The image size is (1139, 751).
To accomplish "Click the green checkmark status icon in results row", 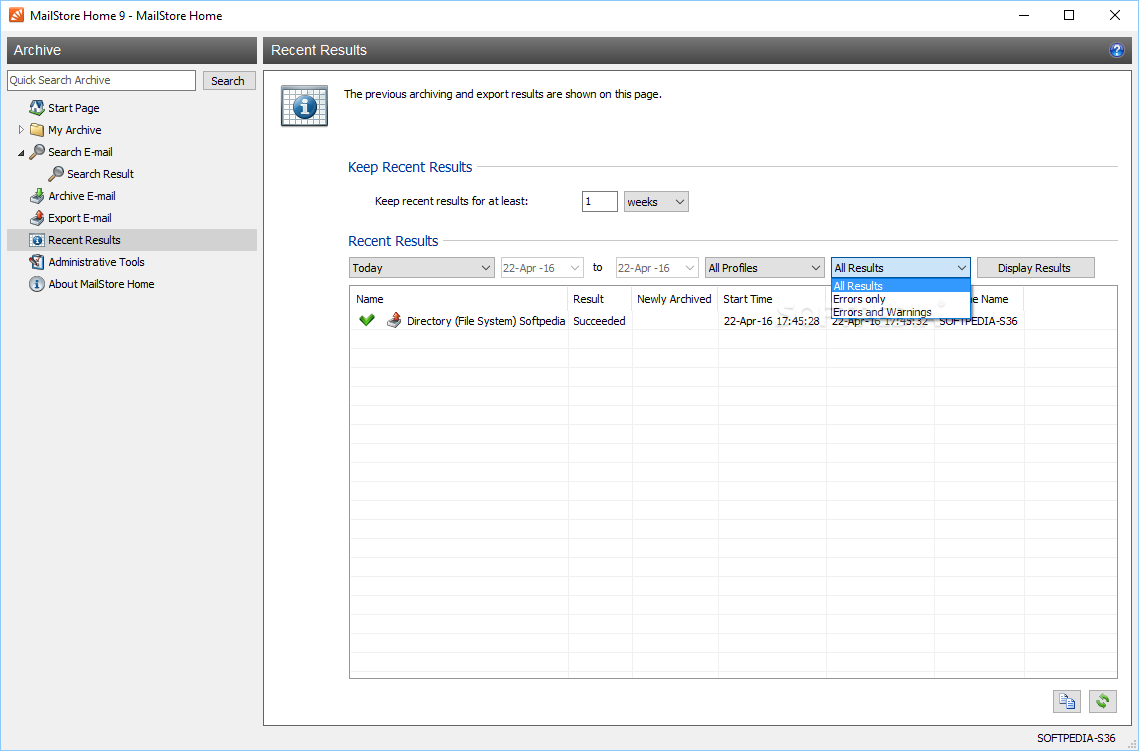I will coord(367,320).
